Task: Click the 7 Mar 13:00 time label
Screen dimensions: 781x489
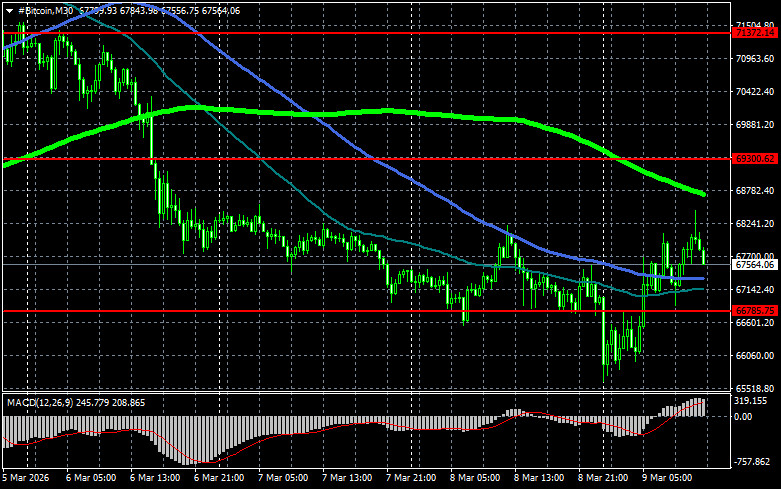Action: click(x=347, y=478)
